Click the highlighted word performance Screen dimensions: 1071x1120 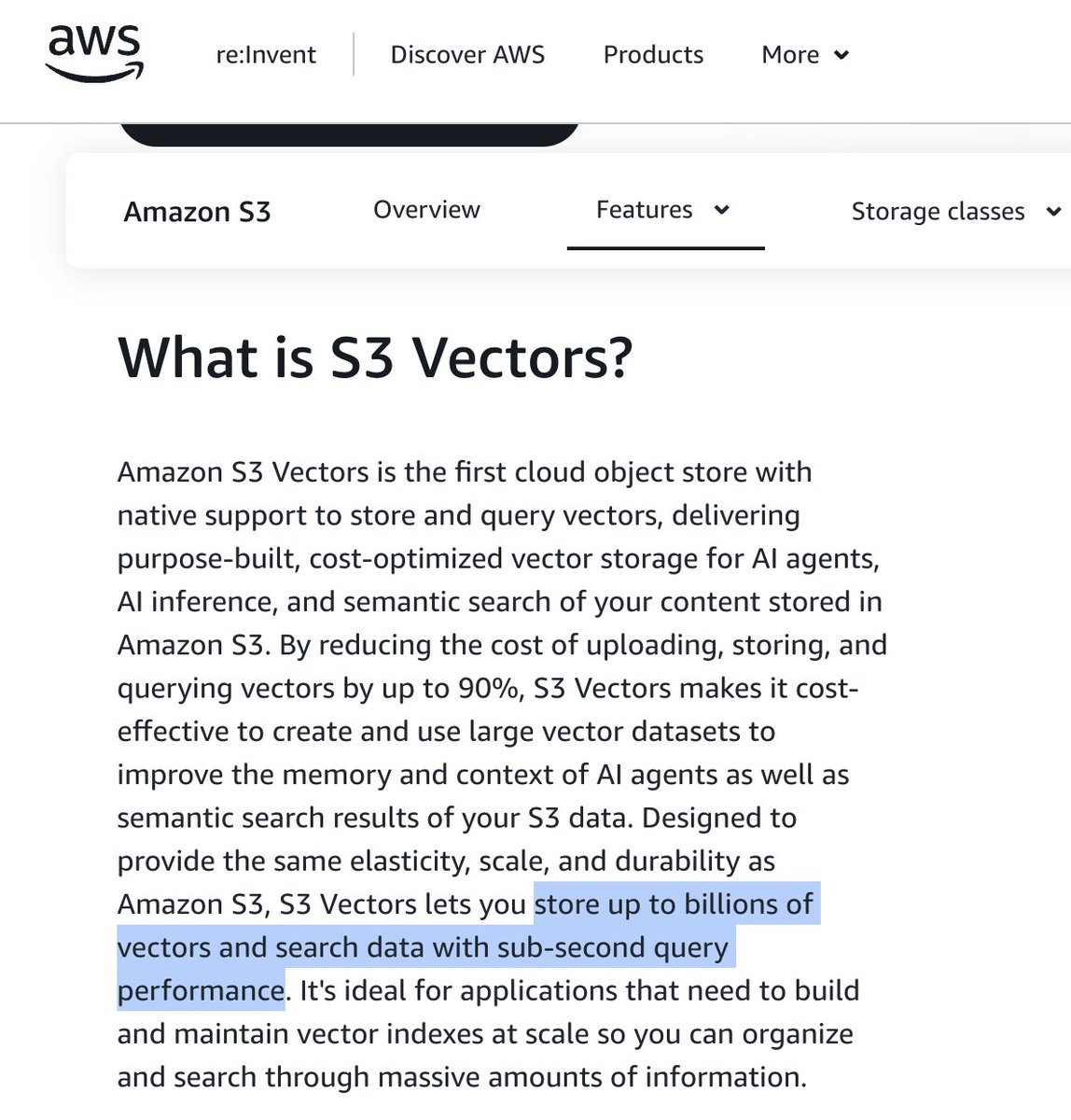click(201, 990)
